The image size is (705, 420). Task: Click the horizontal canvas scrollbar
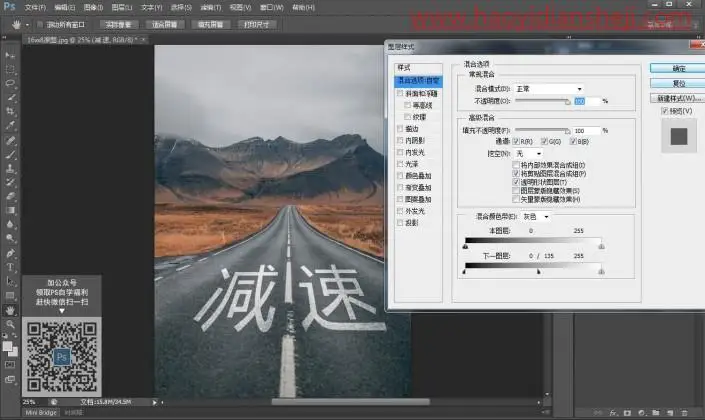[351, 402]
